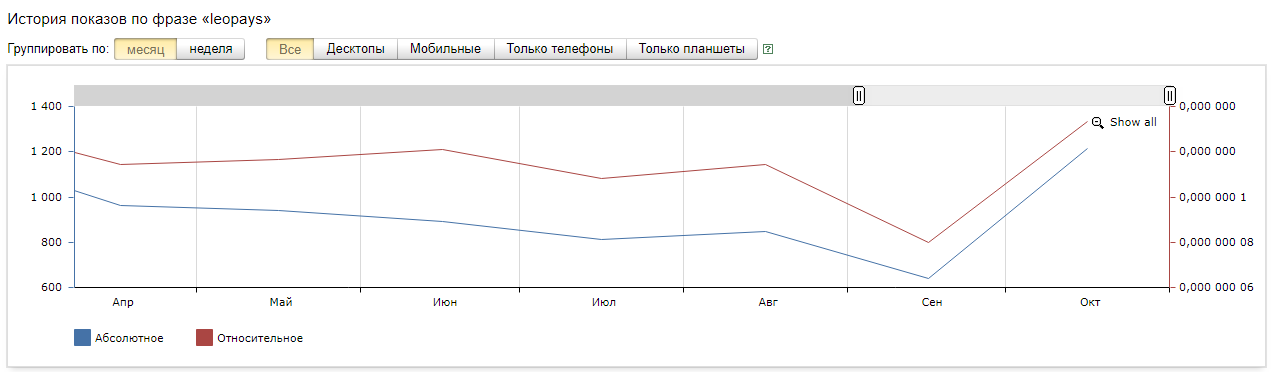
Task: Group data by месяц
Action: tap(145, 49)
